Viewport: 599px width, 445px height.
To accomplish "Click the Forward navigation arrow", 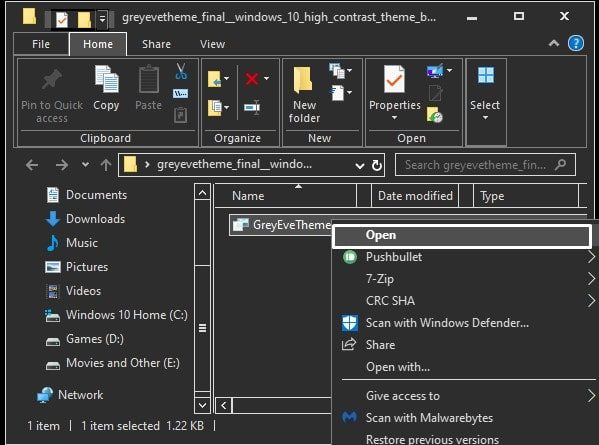I will [62, 165].
